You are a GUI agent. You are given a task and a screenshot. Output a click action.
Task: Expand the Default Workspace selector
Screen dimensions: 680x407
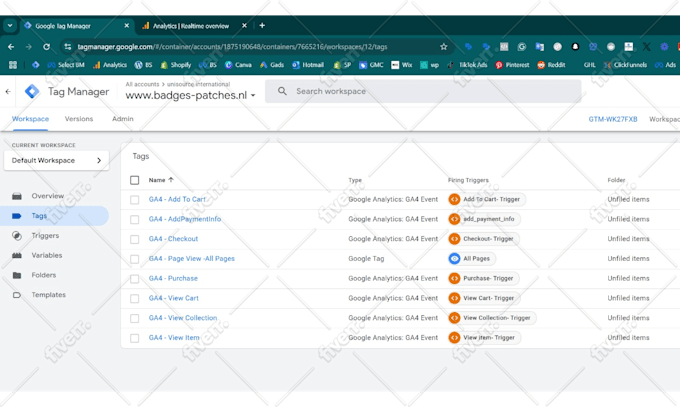point(56,160)
